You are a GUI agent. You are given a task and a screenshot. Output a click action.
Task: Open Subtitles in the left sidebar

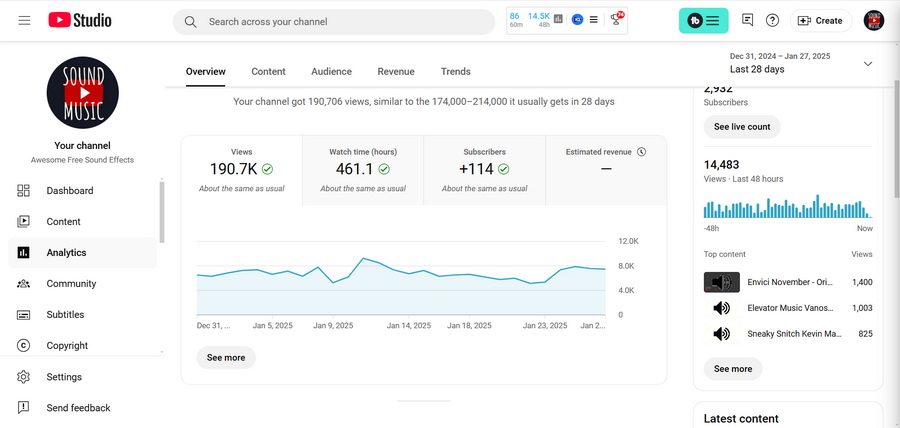click(x=65, y=315)
